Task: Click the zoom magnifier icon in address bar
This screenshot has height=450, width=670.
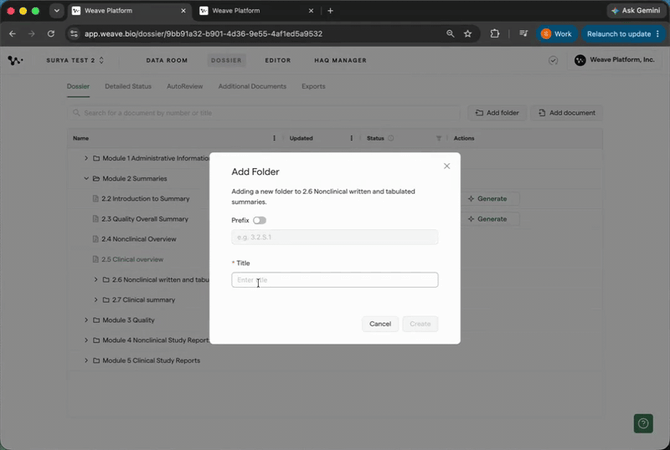Action: point(450,34)
